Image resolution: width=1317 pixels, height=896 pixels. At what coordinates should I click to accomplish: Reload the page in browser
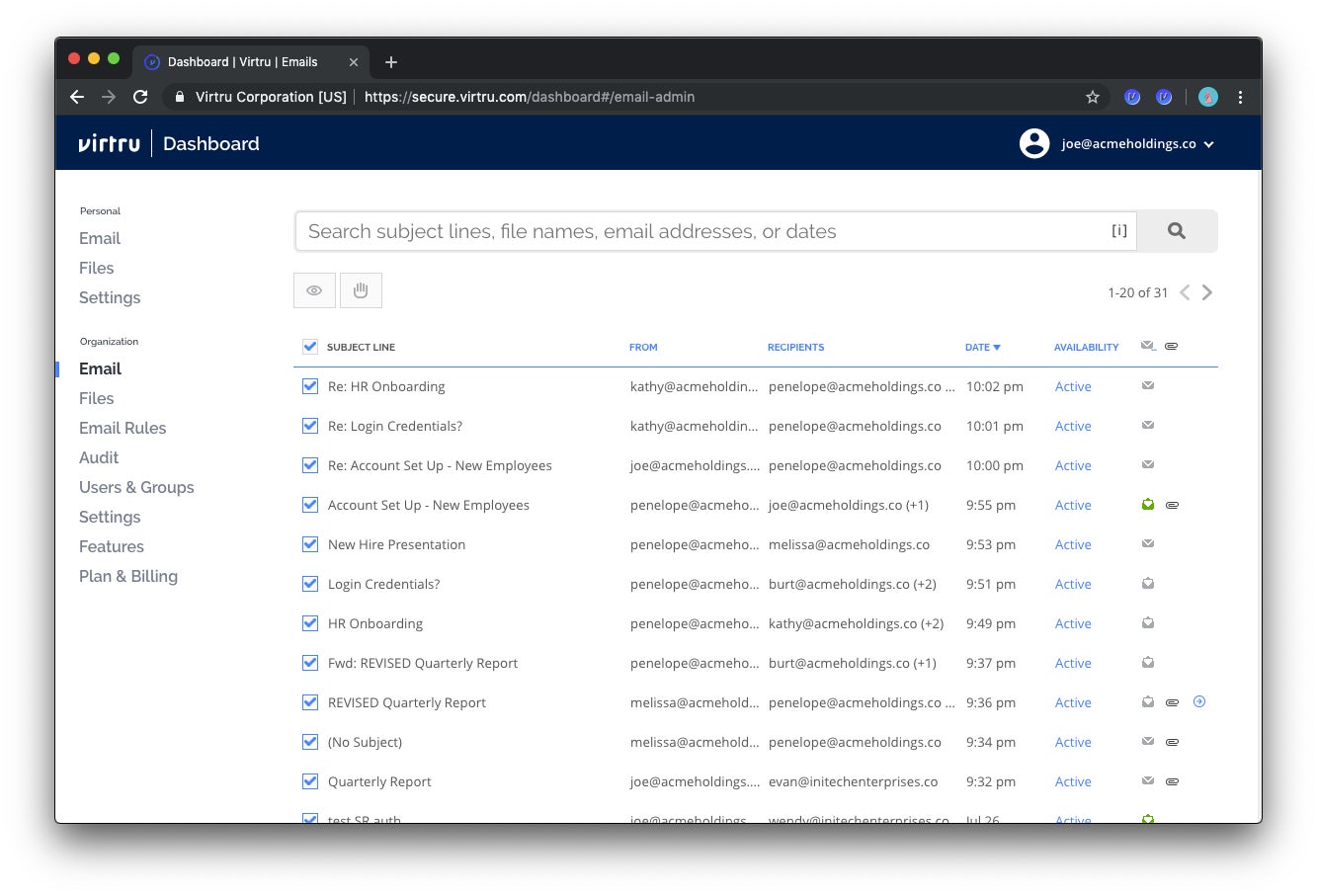(x=140, y=97)
